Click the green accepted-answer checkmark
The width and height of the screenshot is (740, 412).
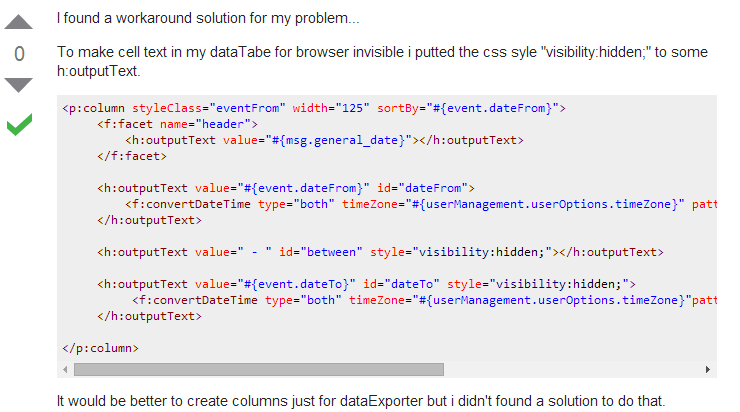click(x=20, y=125)
